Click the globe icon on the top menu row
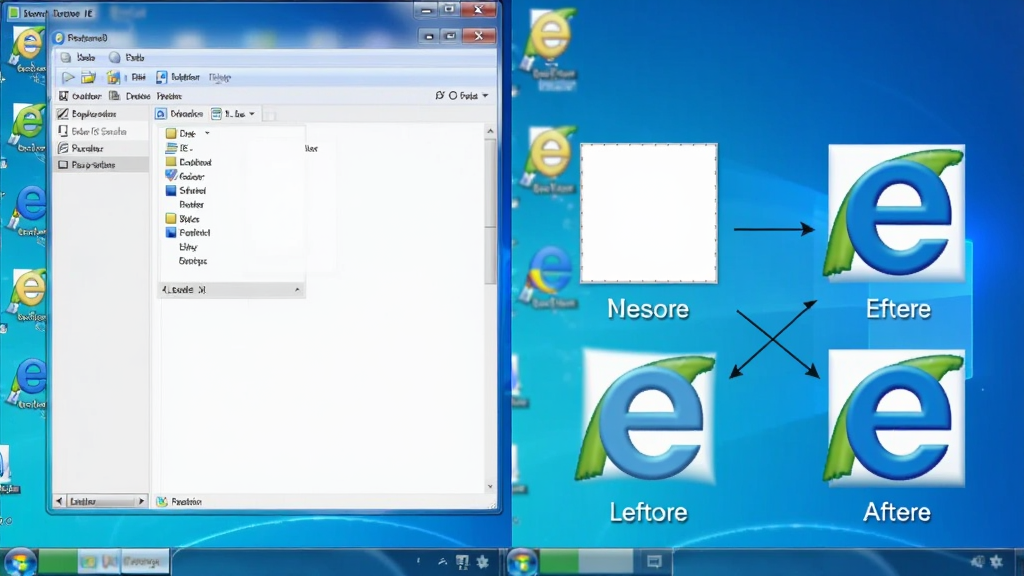Screen dimensions: 1024x576 [x=115, y=57]
